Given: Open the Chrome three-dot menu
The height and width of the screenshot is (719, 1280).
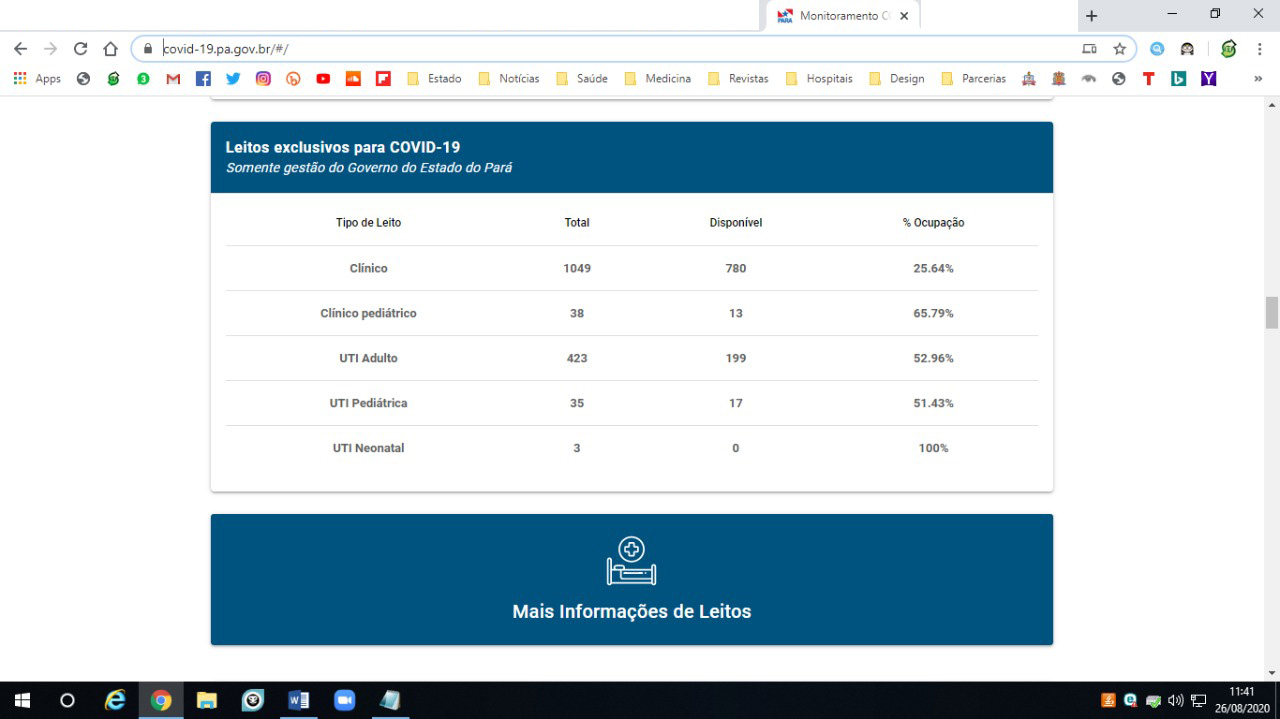Looking at the screenshot, I should click(x=1259, y=49).
